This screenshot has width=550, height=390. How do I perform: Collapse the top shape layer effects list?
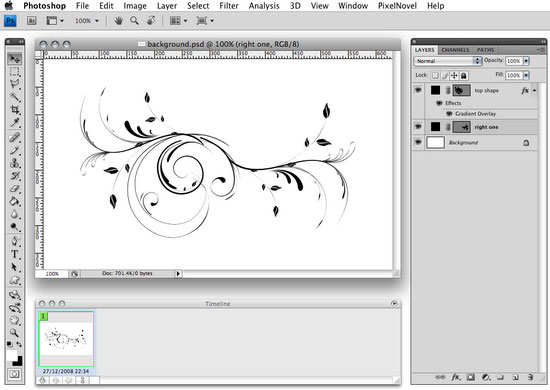coord(534,90)
